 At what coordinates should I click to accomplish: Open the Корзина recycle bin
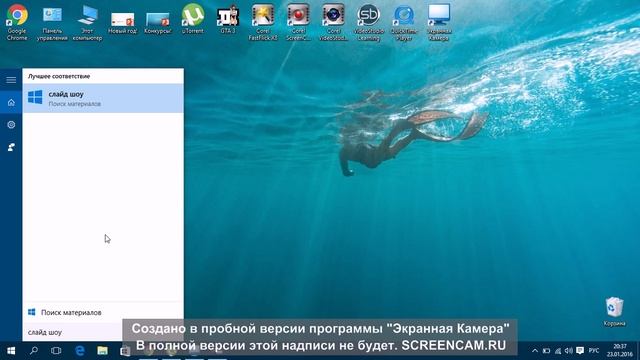tap(614, 311)
